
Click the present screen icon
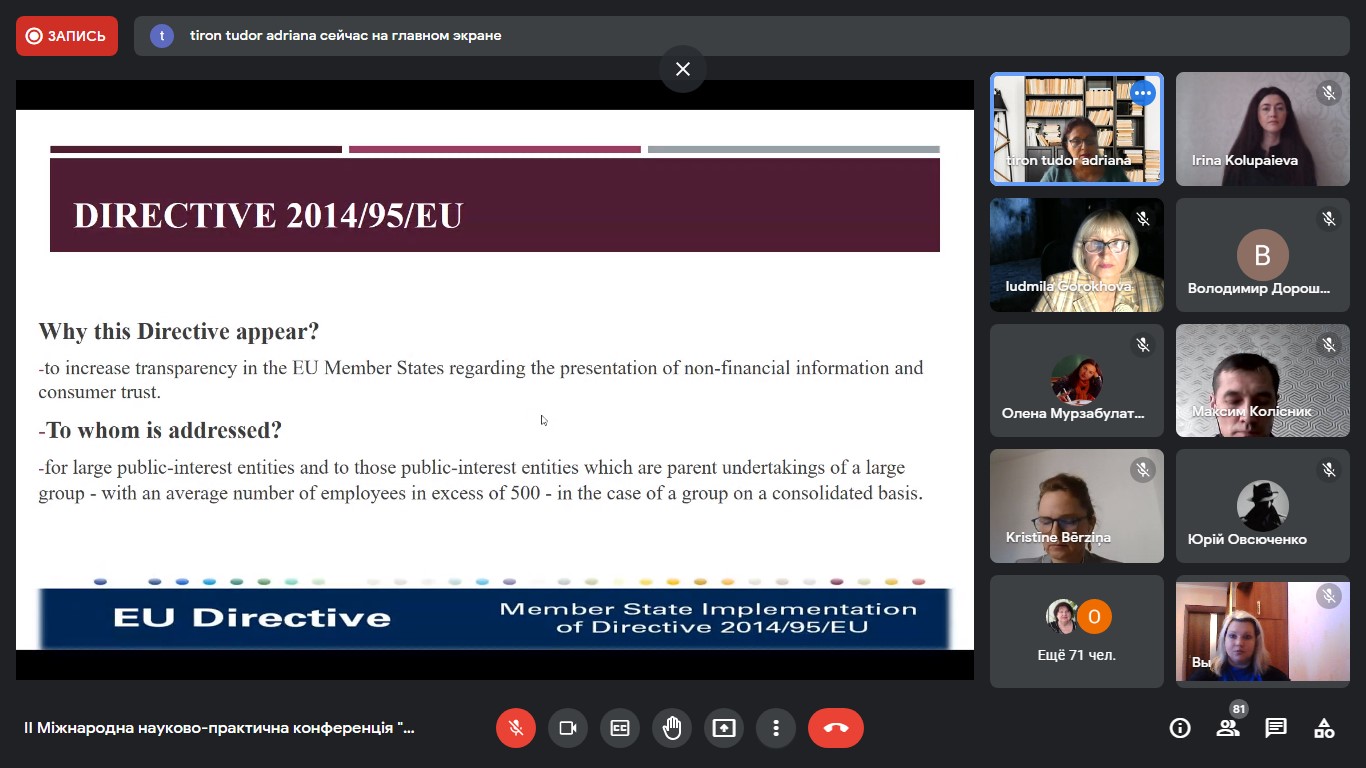[724, 728]
